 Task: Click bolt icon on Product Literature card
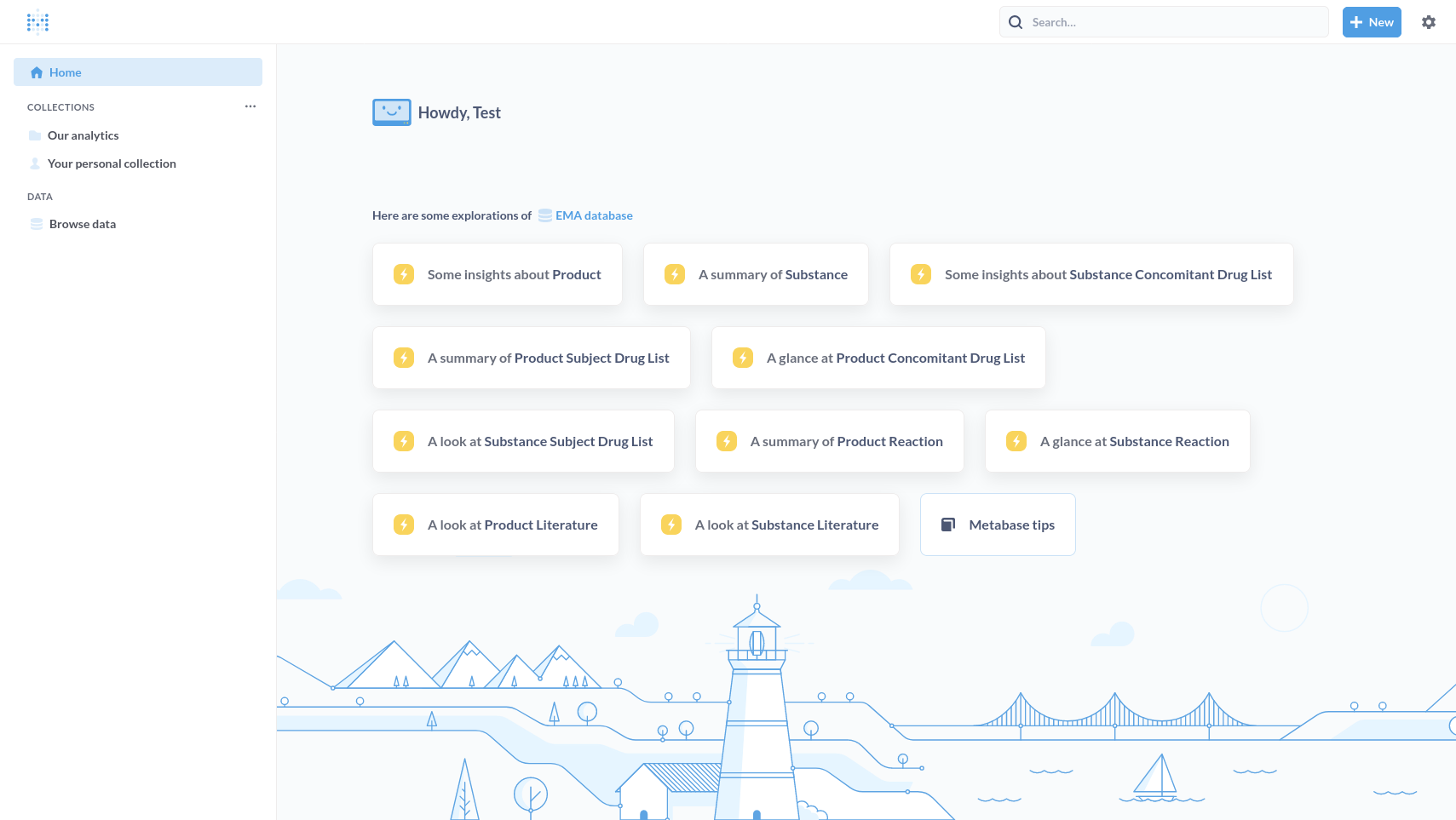(x=404, y=525)
